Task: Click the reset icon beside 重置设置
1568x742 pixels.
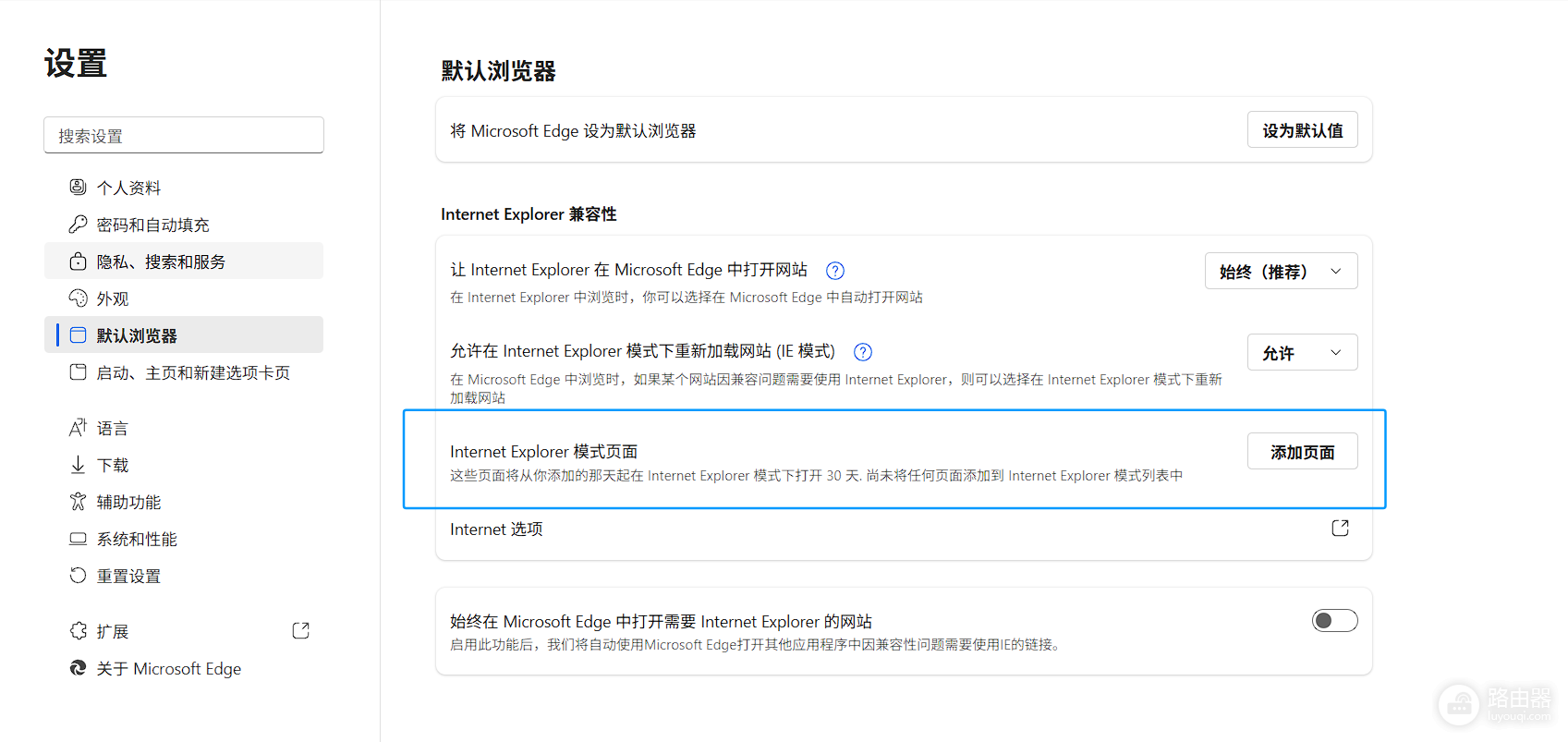Action: pyautogui.click(x=78, y=576)
